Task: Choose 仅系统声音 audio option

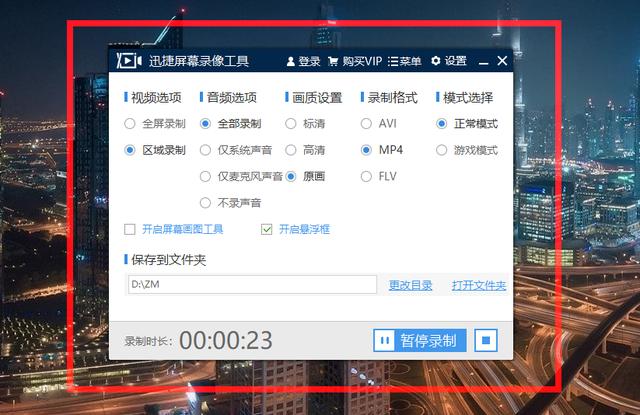Action: 236,150
